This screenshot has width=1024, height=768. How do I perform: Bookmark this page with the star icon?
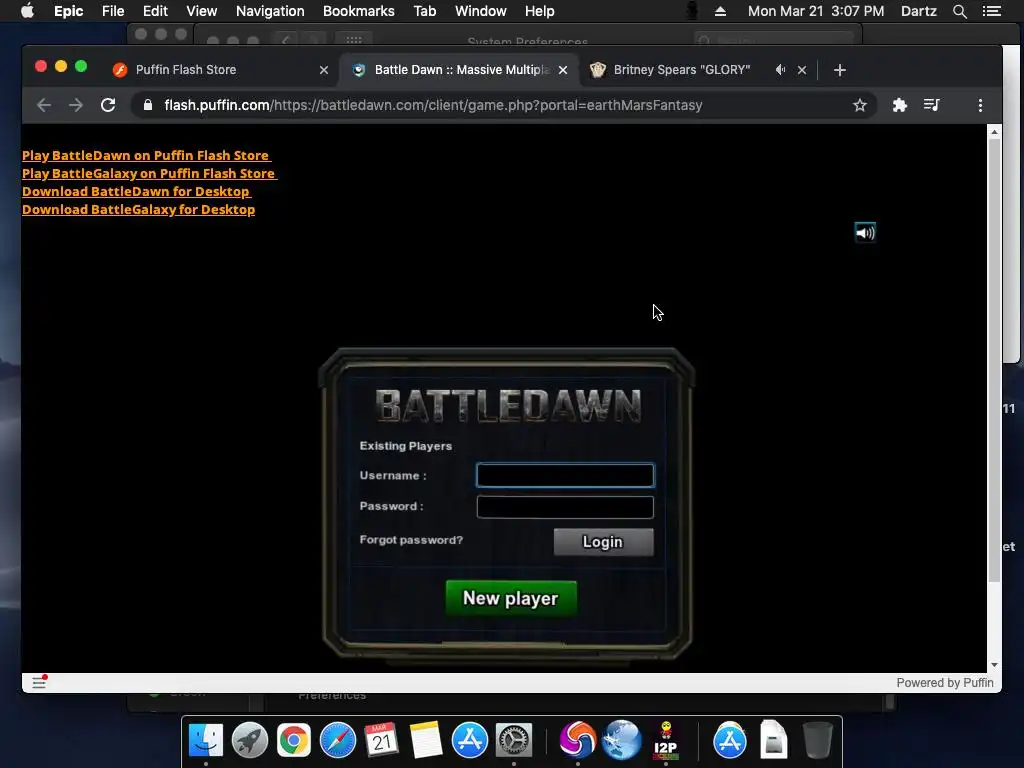click(859, 105)
